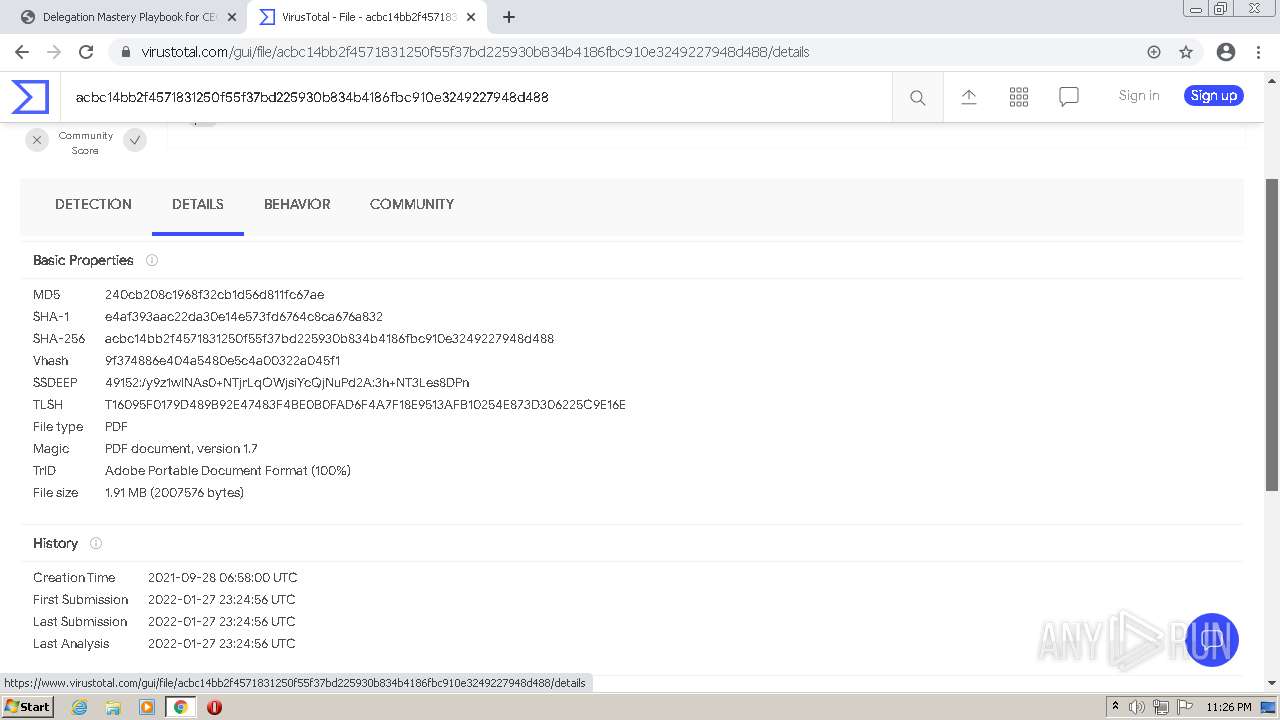Click the SHA-256 hash value
The image size is (1280, 720).
pyautogui.click(x=330, y=339)
